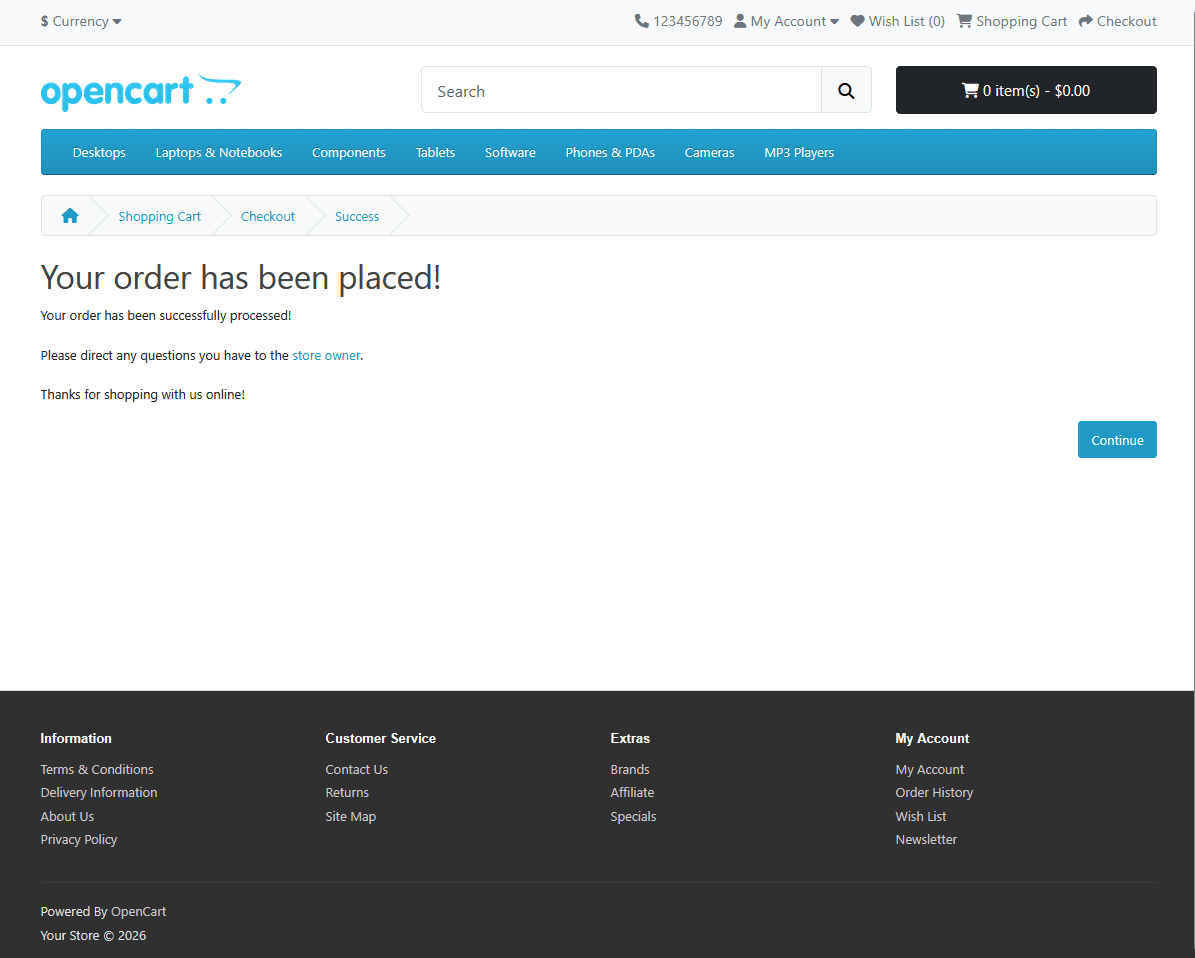Click the OpenCart logo
1195x958 pixels.
click(x=141, y=92)
